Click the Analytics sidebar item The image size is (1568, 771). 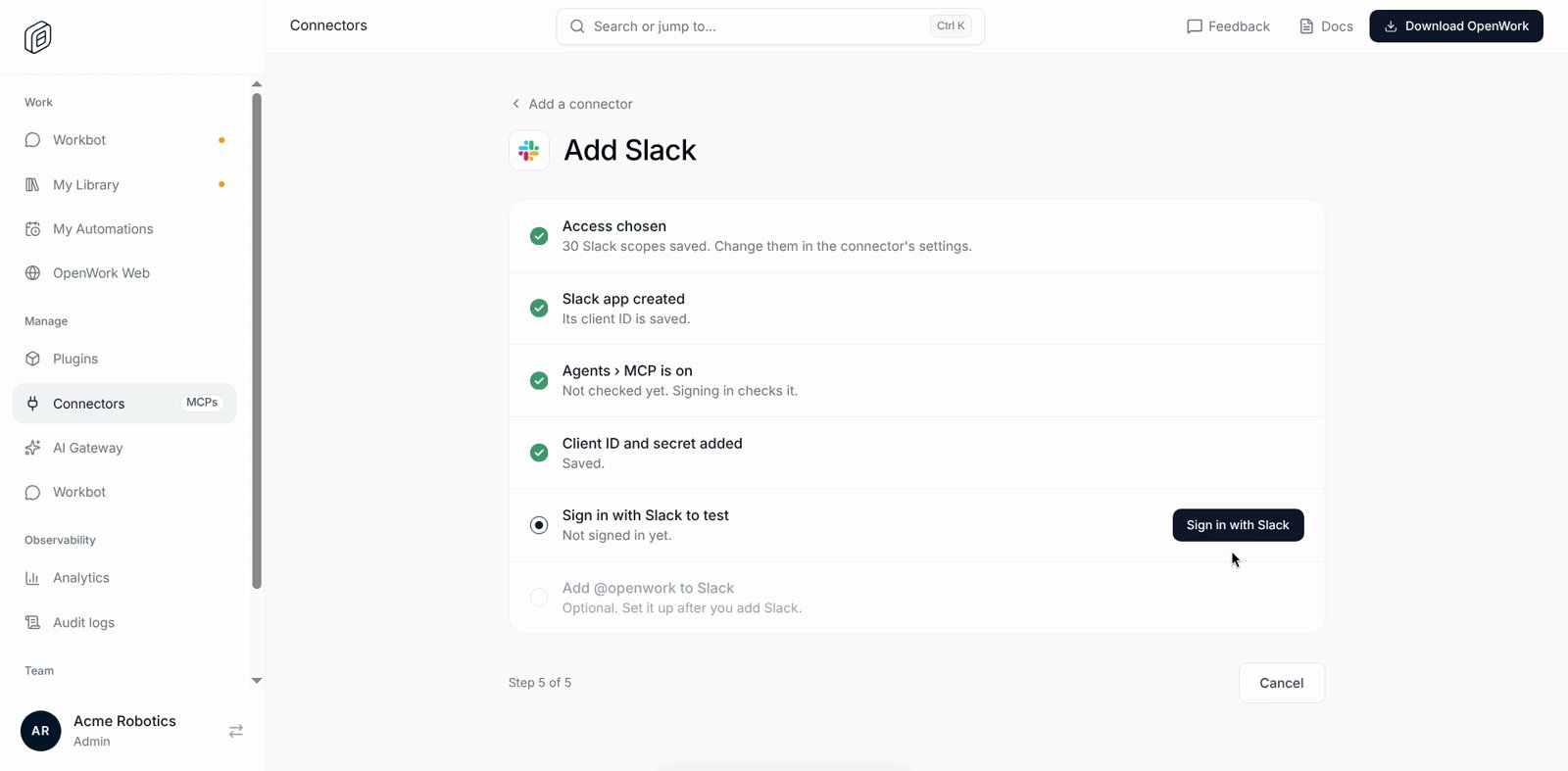[x=124, y=578]
